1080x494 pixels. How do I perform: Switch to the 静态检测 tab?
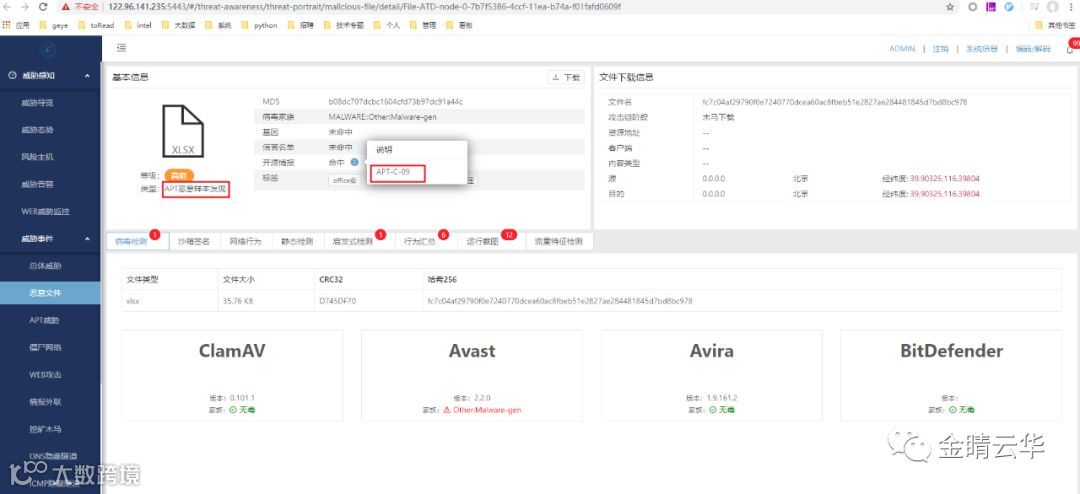tap(297, 242)
